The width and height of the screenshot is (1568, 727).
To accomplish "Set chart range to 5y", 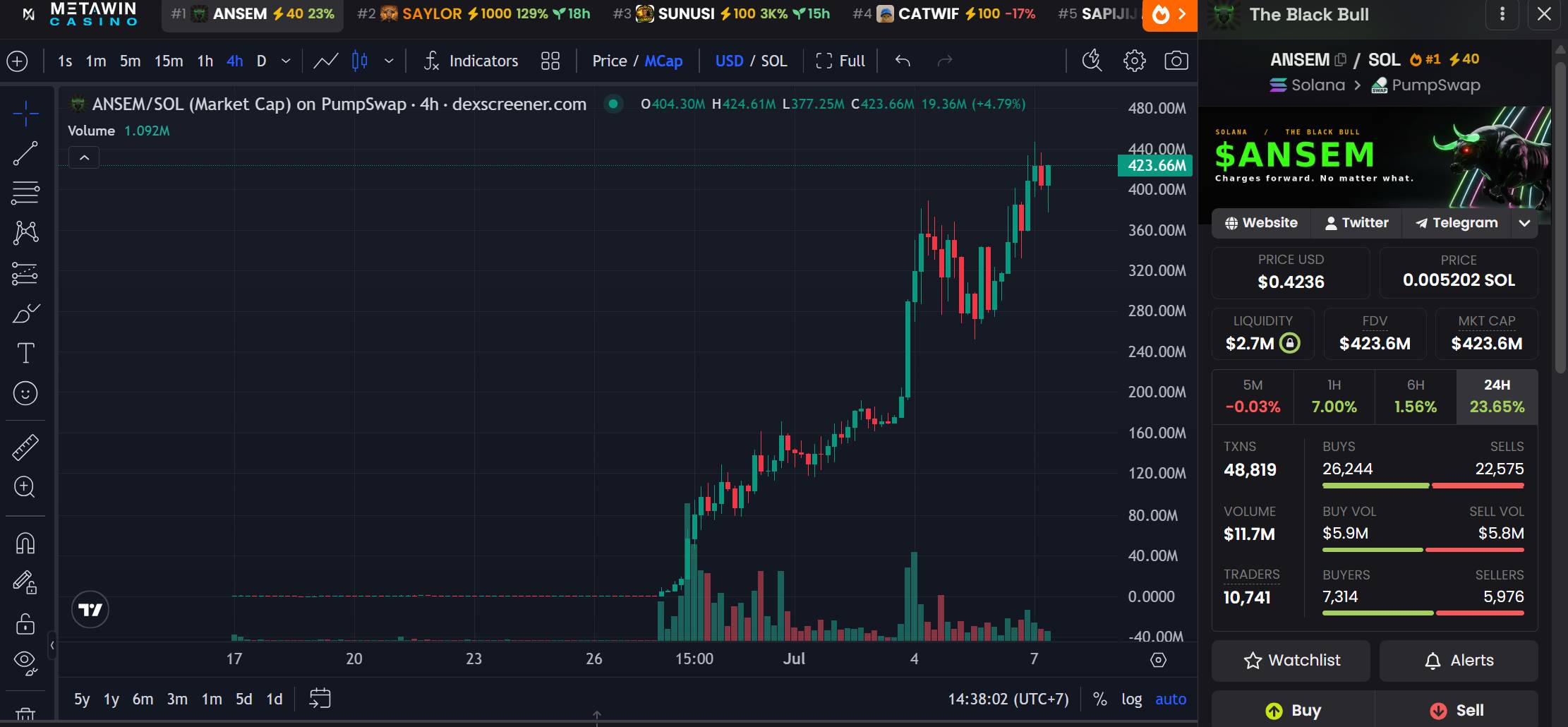I will (x=82, y=699).
